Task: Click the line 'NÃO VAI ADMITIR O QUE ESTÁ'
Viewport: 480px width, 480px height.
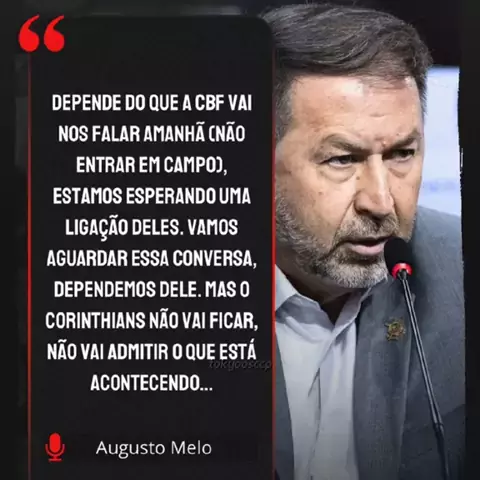Action: tap(152, 351)
